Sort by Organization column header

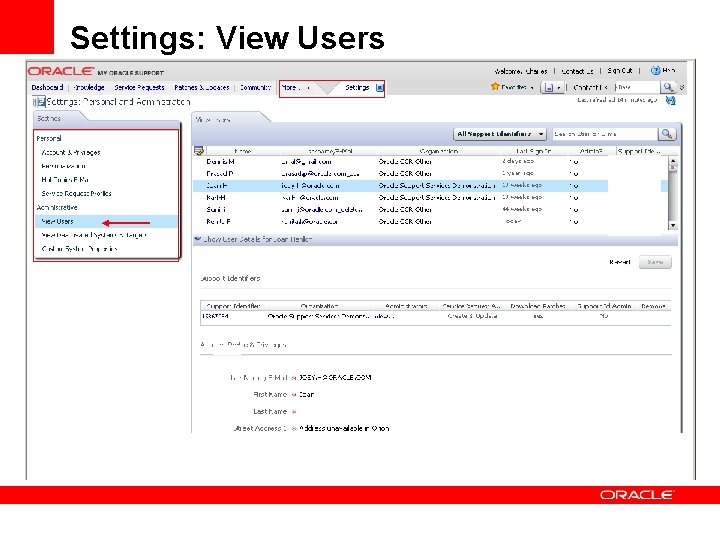click(439, 151)
